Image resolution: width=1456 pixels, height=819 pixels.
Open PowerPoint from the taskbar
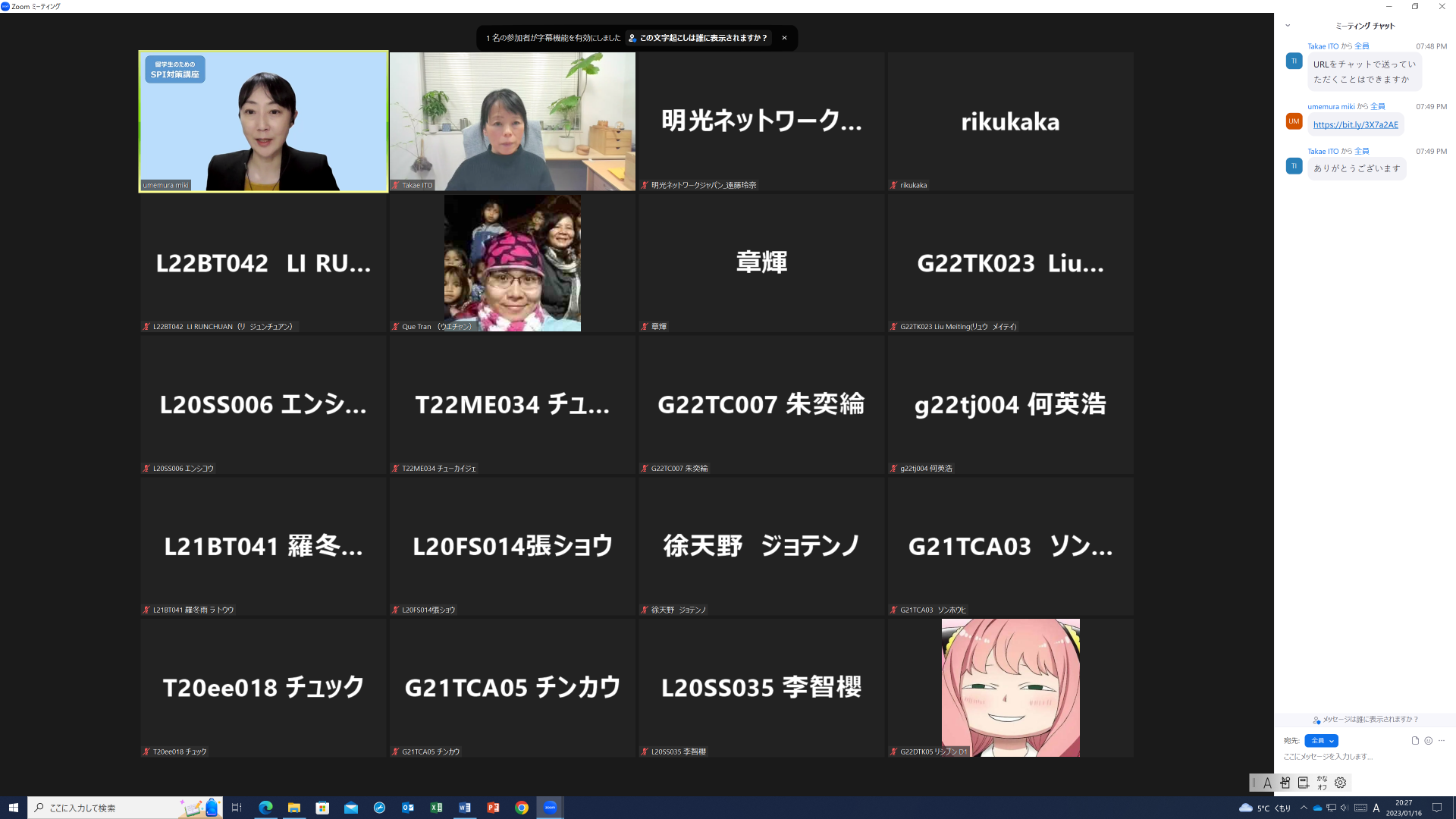click(x=493, y=808)
